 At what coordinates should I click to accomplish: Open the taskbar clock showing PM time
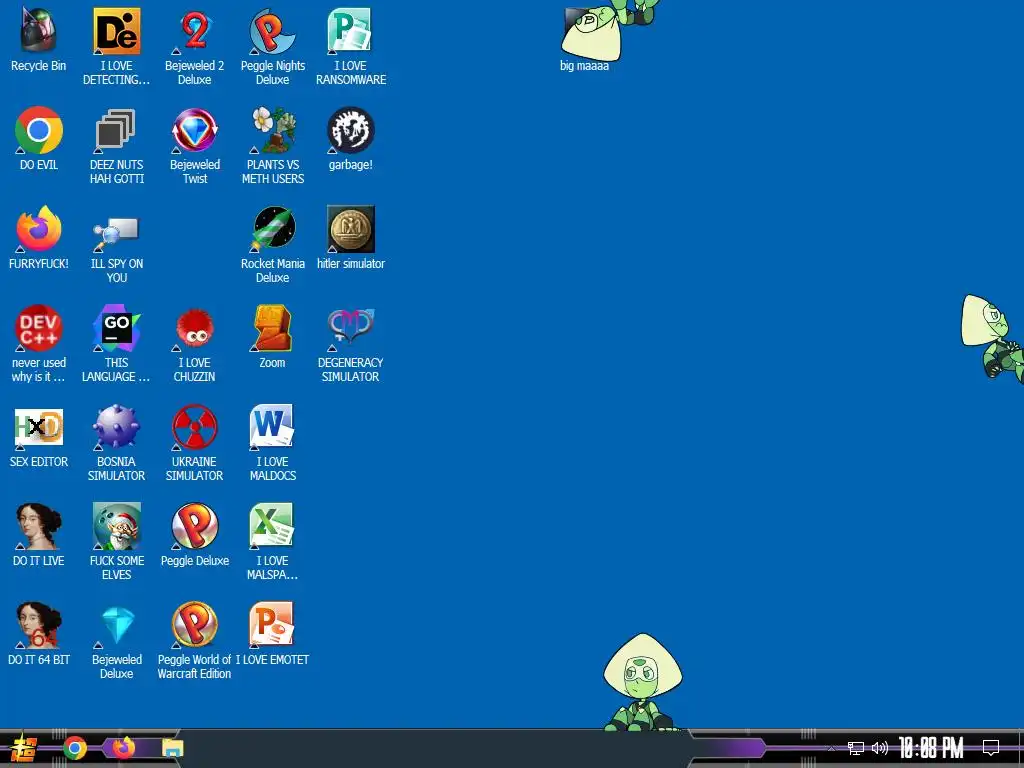click(x=931, y=748)
